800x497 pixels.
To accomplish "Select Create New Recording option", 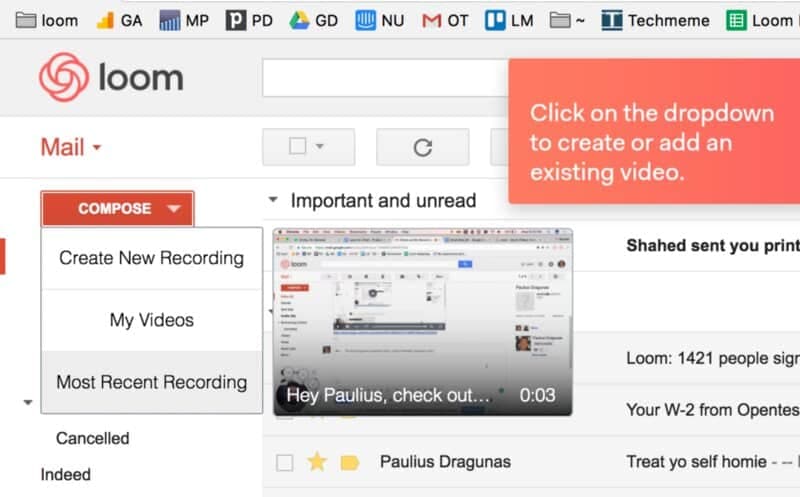I will [151, 258].
